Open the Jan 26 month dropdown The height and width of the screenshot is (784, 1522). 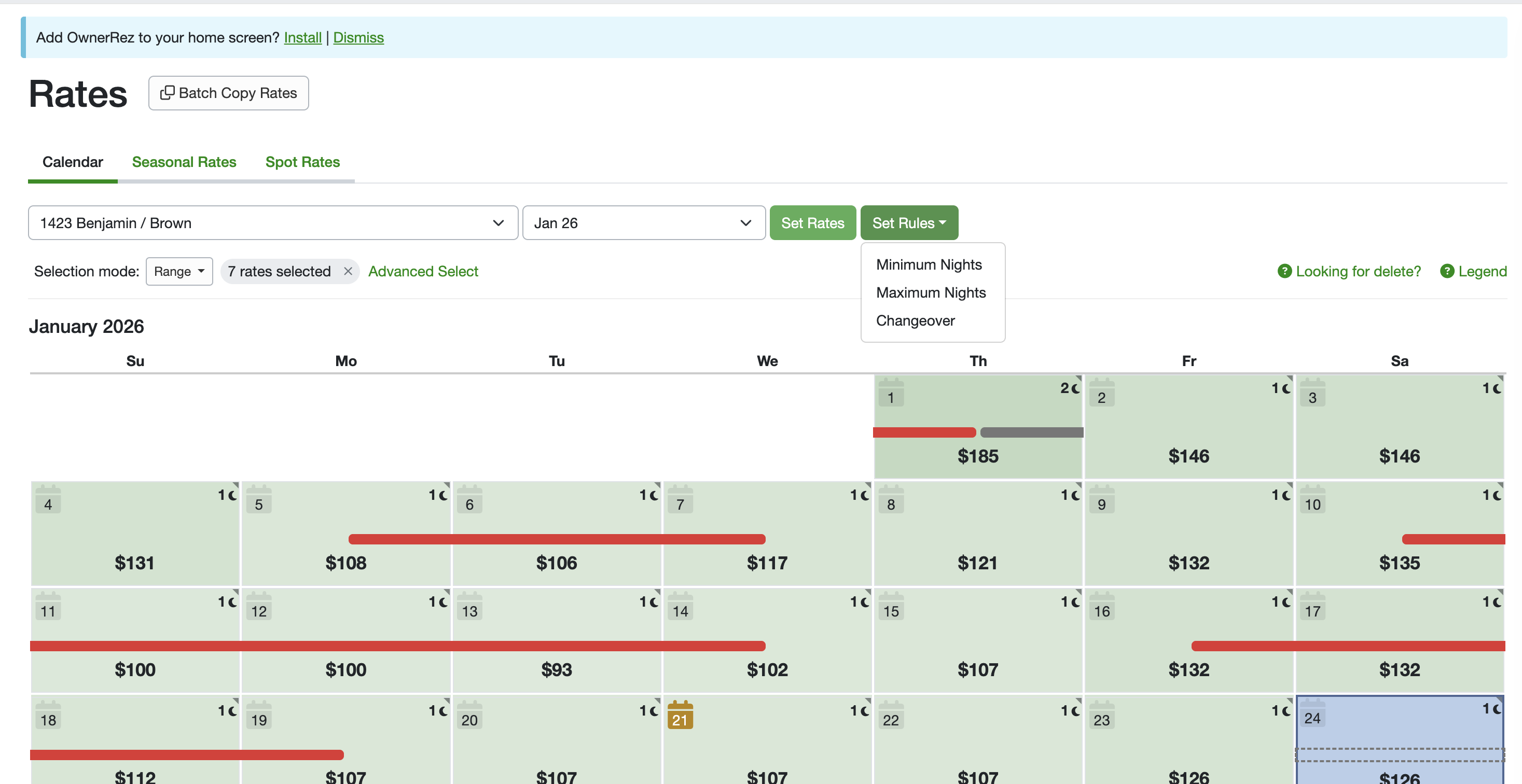[x=643, y=222]
